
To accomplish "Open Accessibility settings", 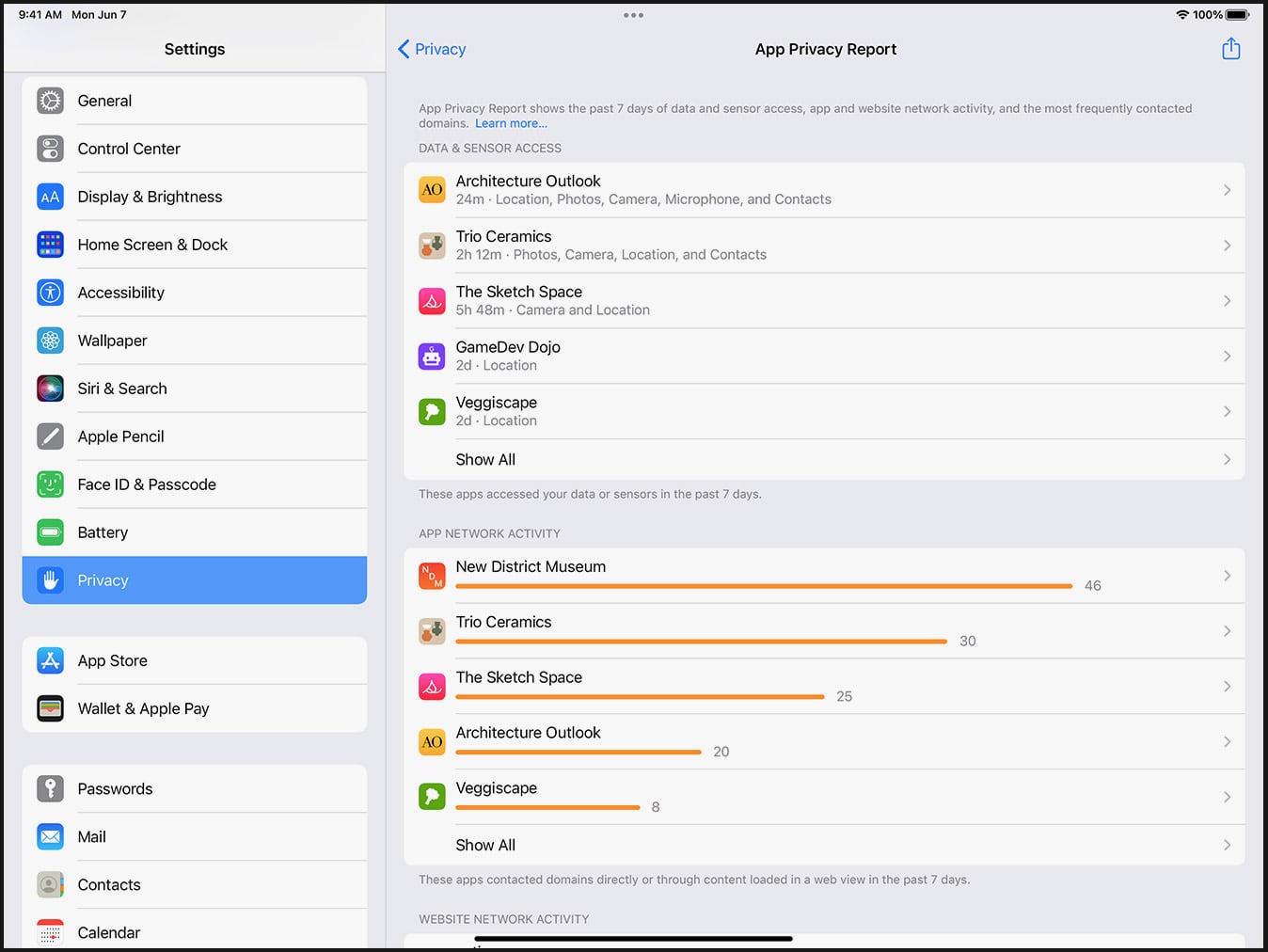I will pyautogui.click(x=195, y=293).
